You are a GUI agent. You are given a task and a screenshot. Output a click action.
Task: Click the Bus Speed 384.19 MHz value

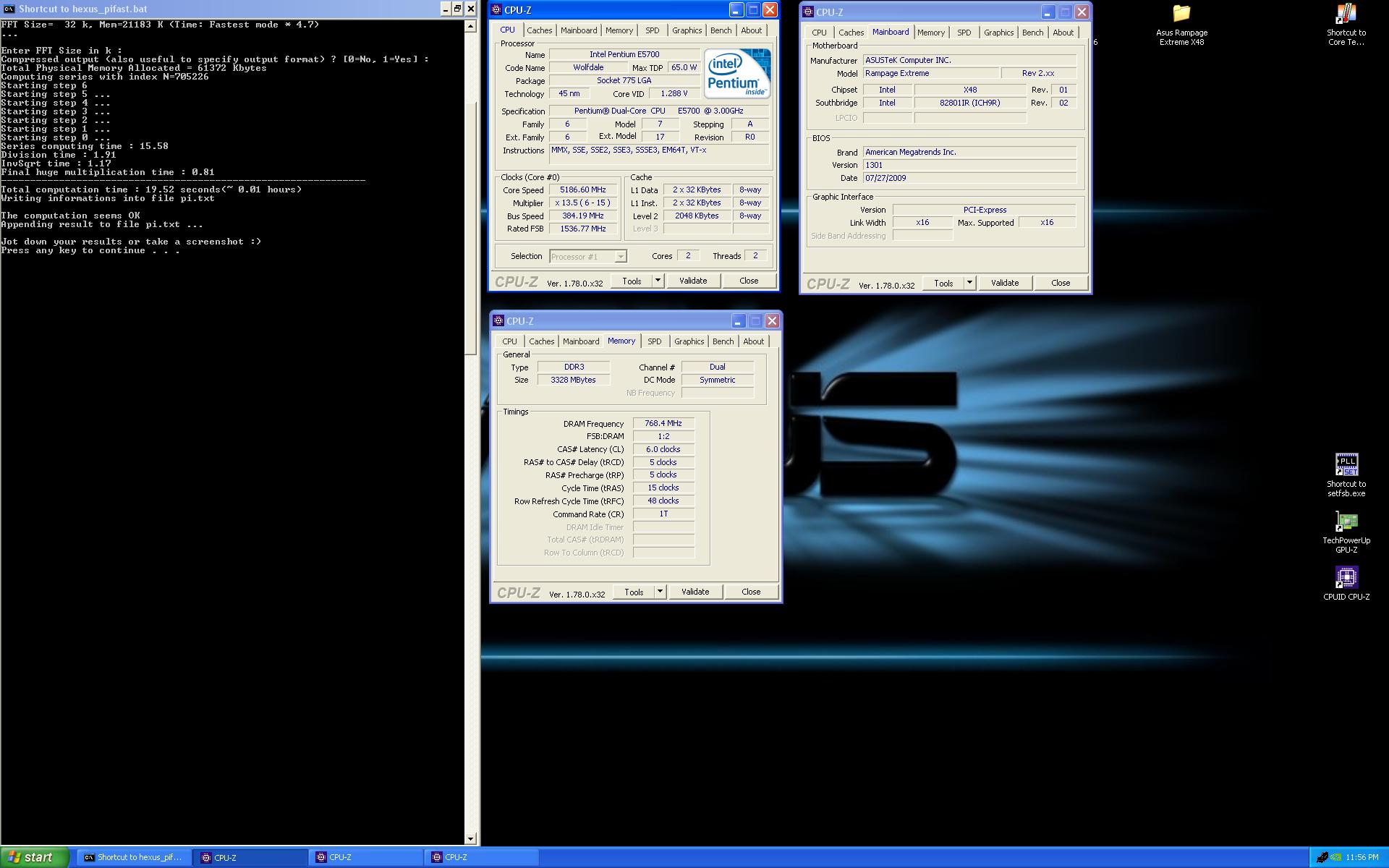(x=582, y=216)
